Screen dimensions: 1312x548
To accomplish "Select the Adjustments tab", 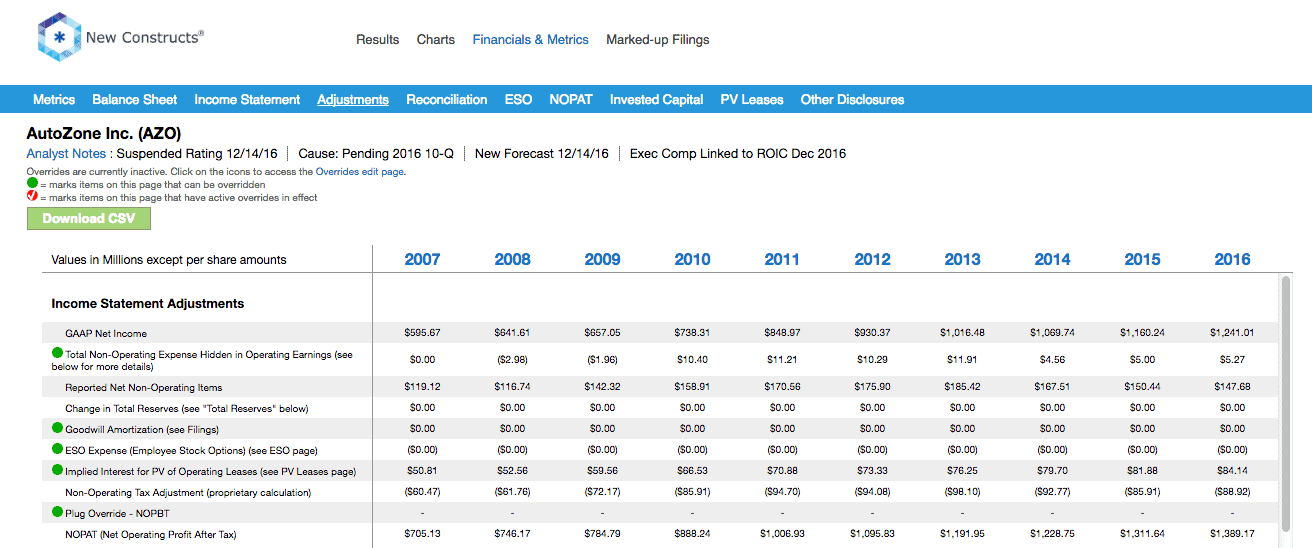I will pyautogui.click(x=353, y=99).
